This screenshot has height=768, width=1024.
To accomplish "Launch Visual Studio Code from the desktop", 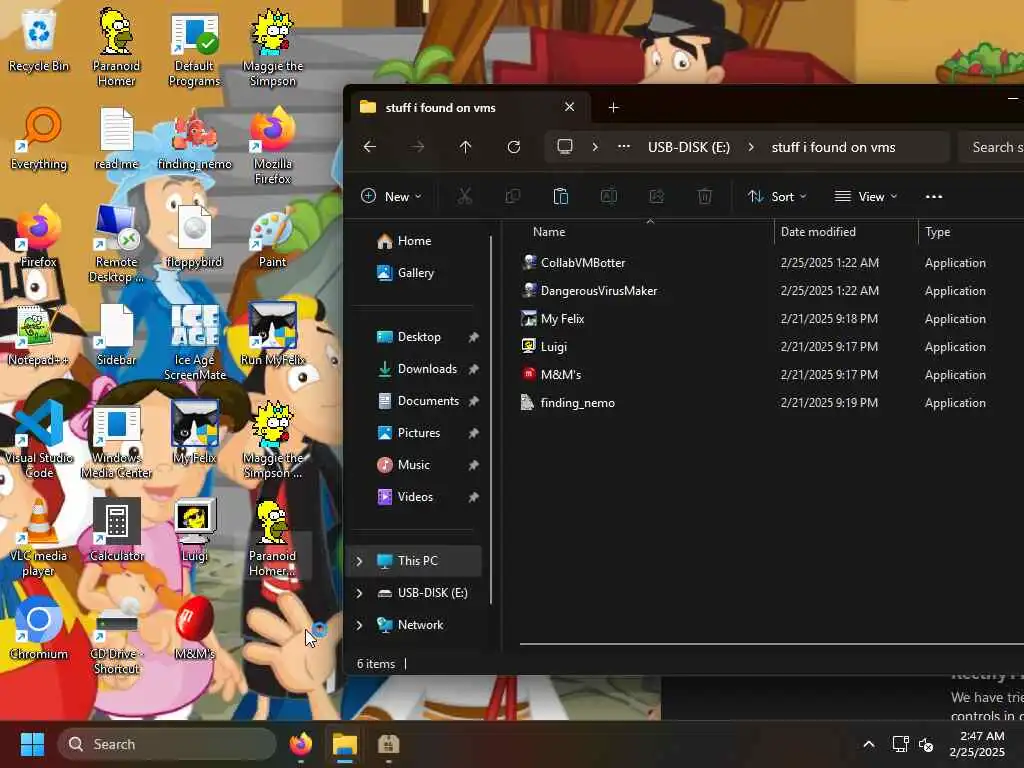I will [39, 440].
